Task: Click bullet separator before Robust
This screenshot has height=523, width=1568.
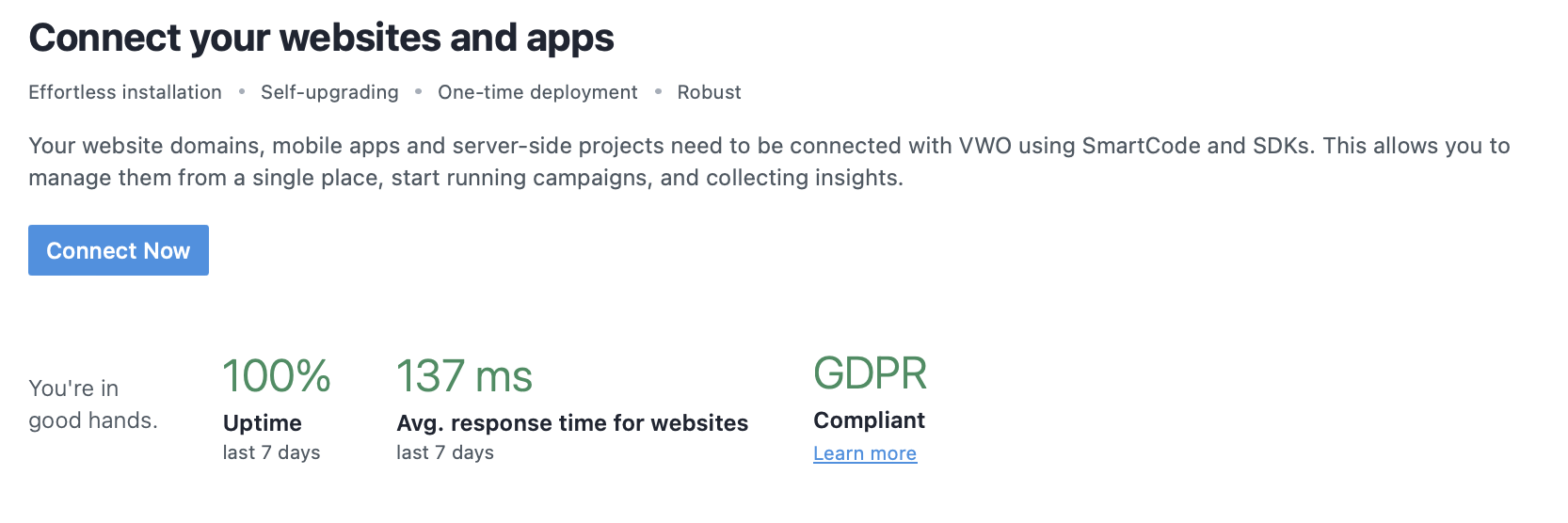Action: tap(658, 91)
